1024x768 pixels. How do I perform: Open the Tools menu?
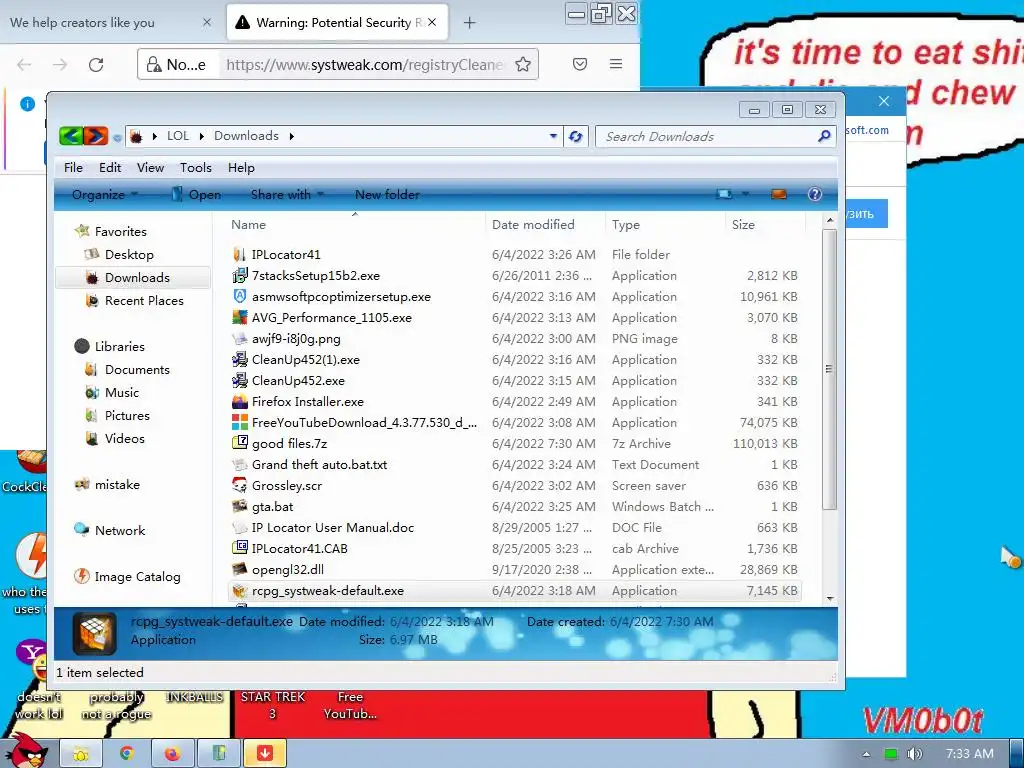(x=195, y=167)
